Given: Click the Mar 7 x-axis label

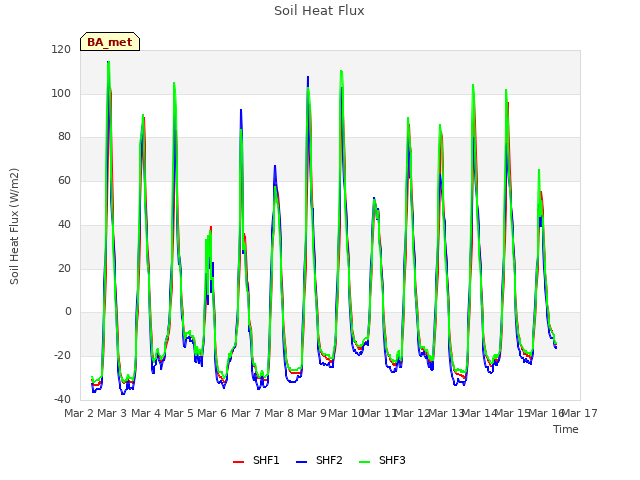Looking at the screenshot, I should click(x=246, y=413).
